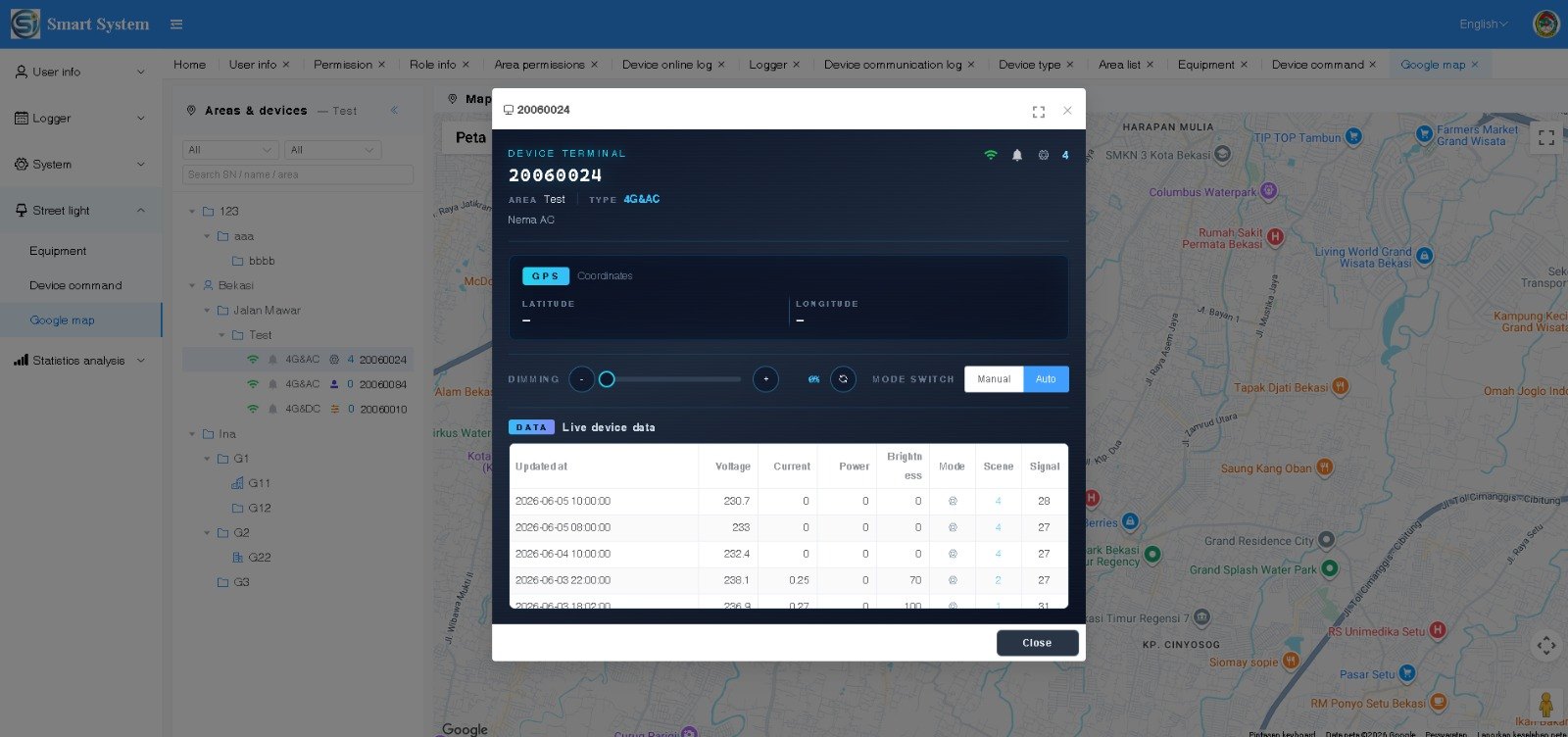Close the Area list tab
The width and height of the screenshot is (1568, 737).
tap(1150, 65)
